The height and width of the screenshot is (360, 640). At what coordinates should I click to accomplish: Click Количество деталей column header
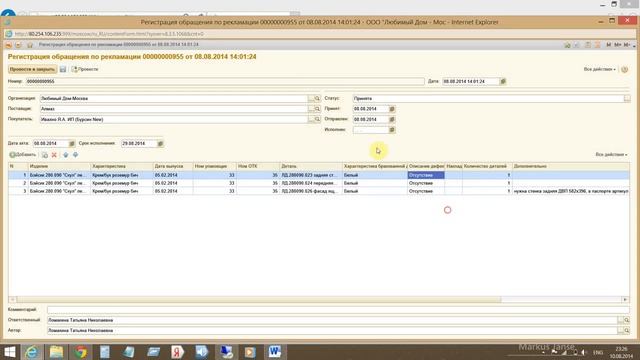[x=487, y=166]
